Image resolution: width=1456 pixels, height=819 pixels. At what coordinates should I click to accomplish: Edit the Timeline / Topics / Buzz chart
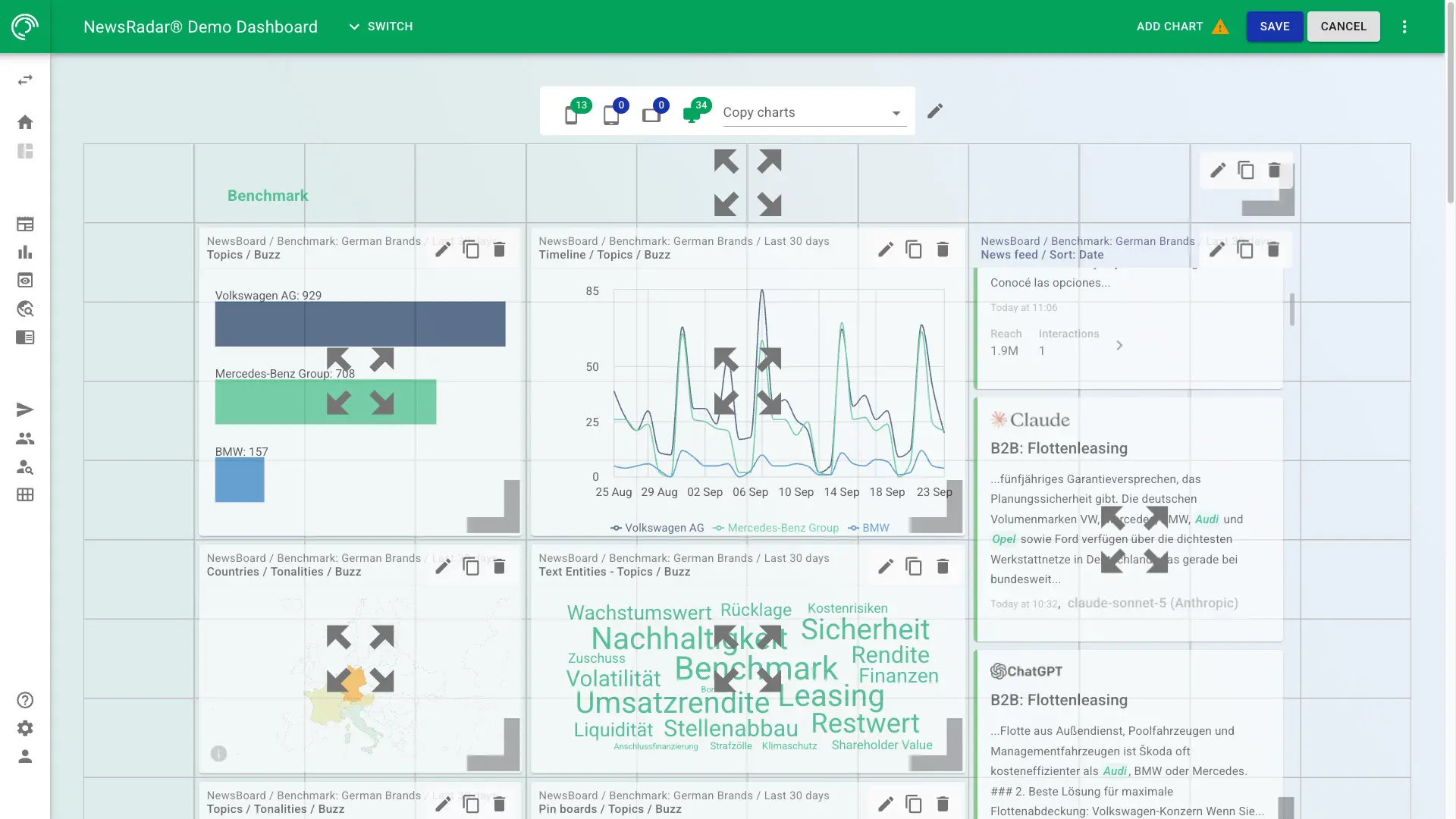tap(886, 249)
